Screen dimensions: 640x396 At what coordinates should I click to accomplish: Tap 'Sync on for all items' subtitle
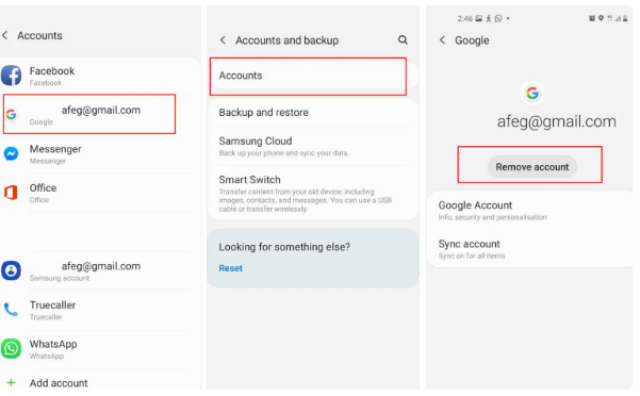tap(472, 256)
